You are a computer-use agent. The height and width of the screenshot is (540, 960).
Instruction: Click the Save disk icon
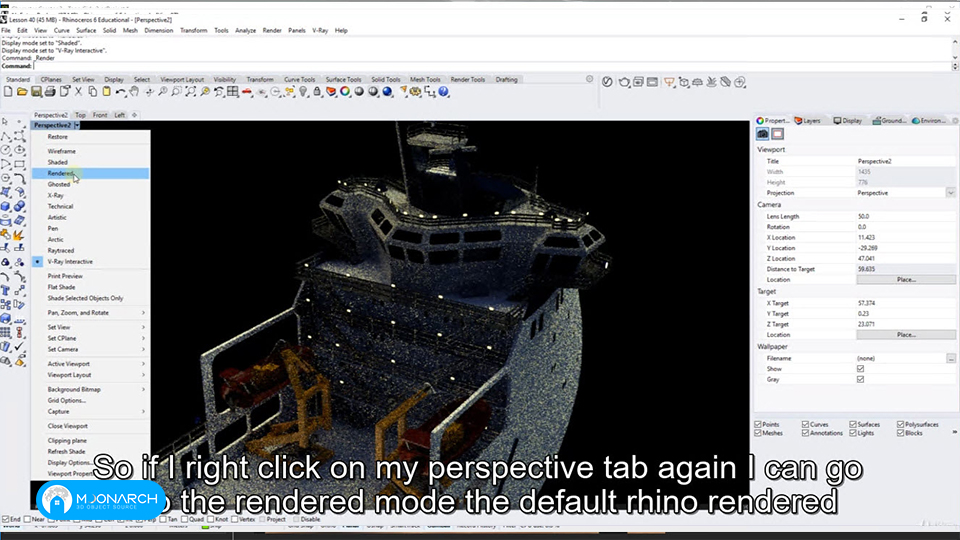36,92
